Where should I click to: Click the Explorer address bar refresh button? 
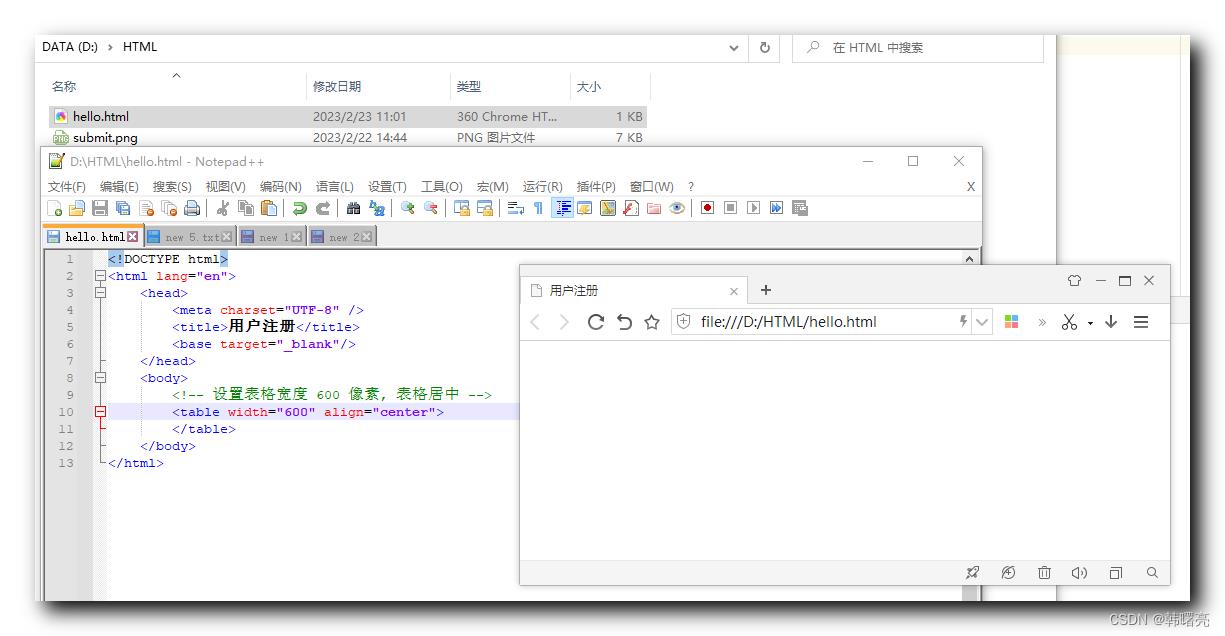765,47
